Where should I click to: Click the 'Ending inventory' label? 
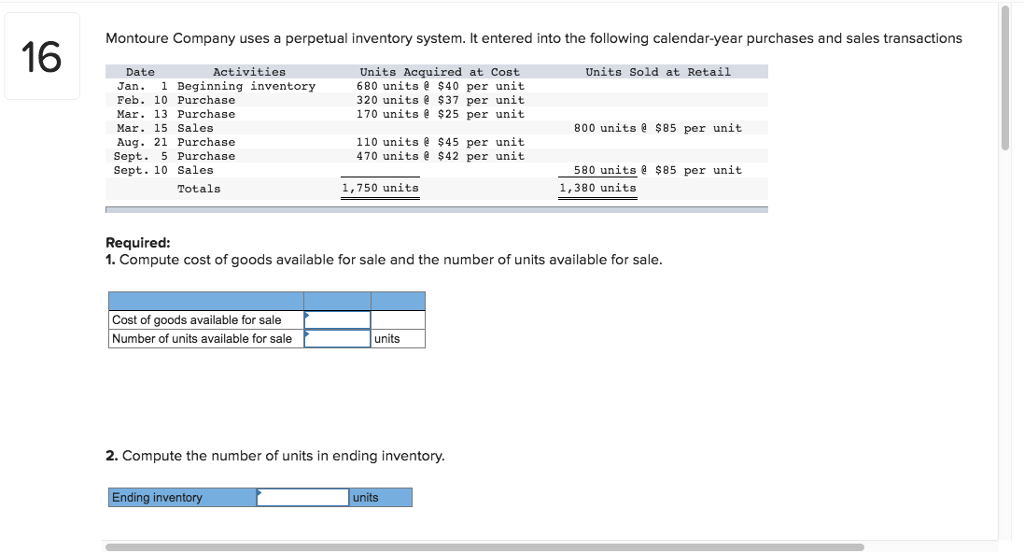click(x=157, y=497)
